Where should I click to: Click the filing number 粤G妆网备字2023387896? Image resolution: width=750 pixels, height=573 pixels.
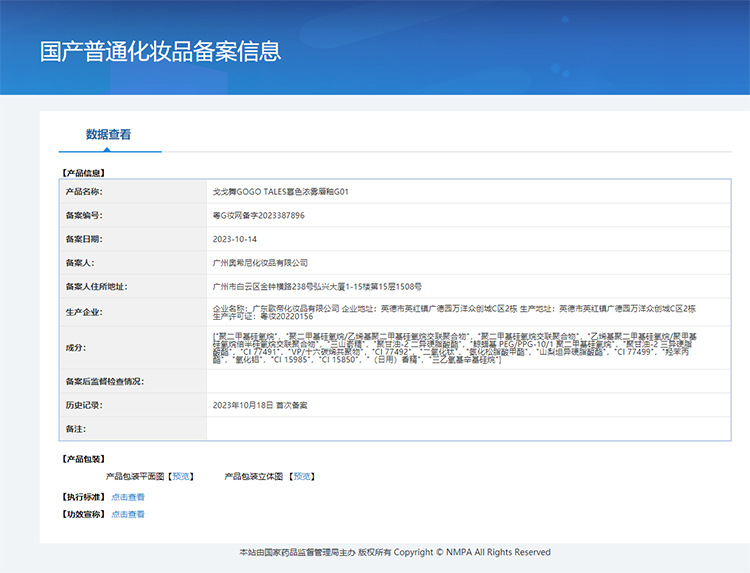coord(259,215)
